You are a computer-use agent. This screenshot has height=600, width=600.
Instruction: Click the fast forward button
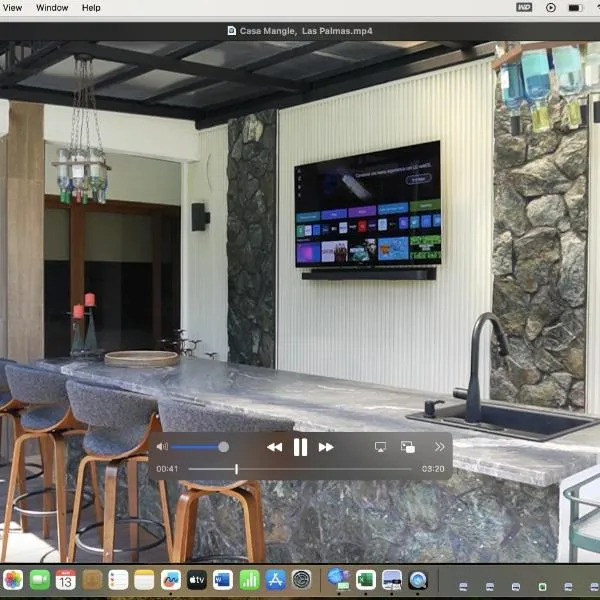(326, 447)
